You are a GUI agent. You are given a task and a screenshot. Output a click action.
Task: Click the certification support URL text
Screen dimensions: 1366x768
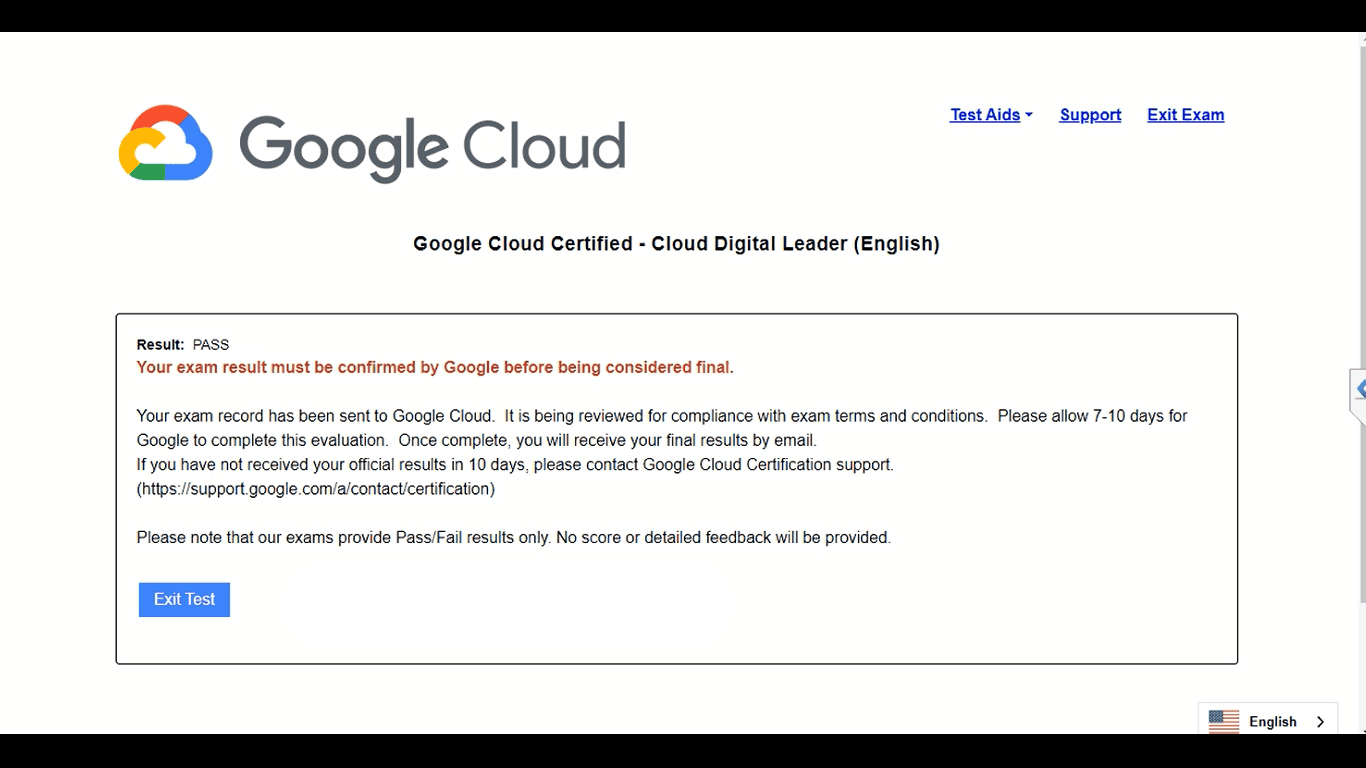(x=316, y=489)
